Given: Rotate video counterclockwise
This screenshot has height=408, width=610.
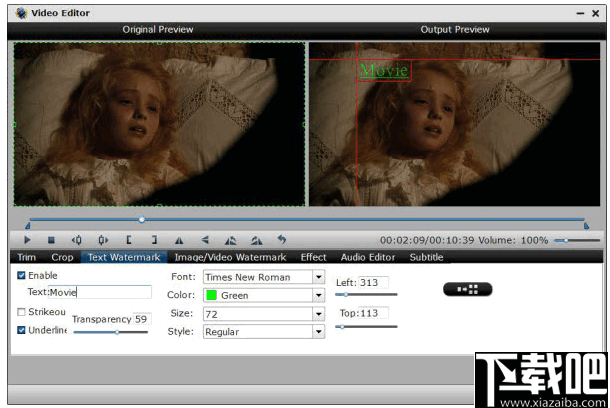Looking at the screenshot, I should [x=230, y=240].
